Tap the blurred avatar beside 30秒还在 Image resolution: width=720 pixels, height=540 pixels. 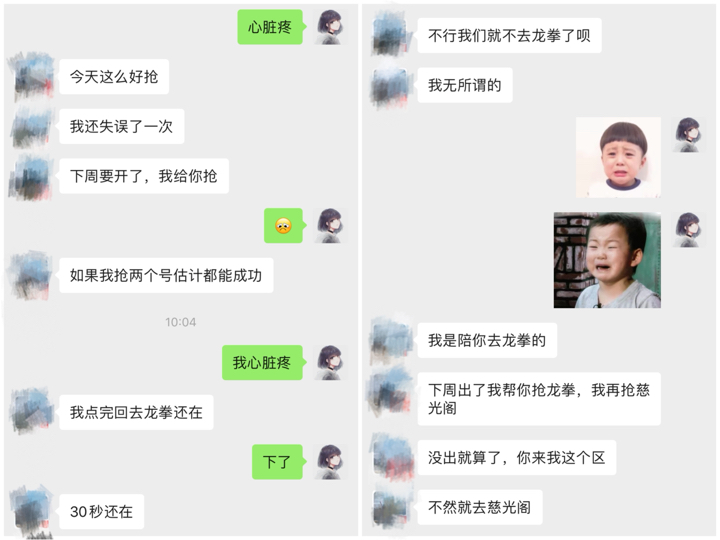(x=32, y=512)
